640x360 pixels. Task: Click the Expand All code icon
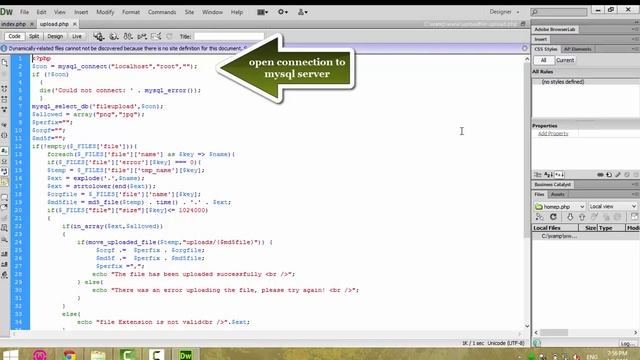click(4, 109)
